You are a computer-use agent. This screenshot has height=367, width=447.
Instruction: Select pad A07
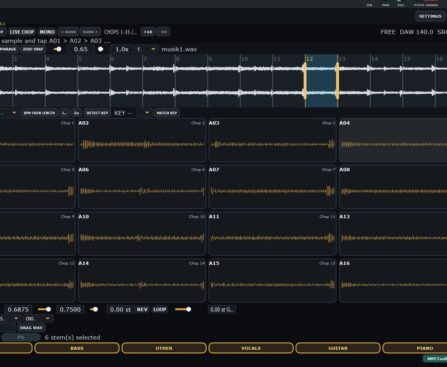click(272, 187)
